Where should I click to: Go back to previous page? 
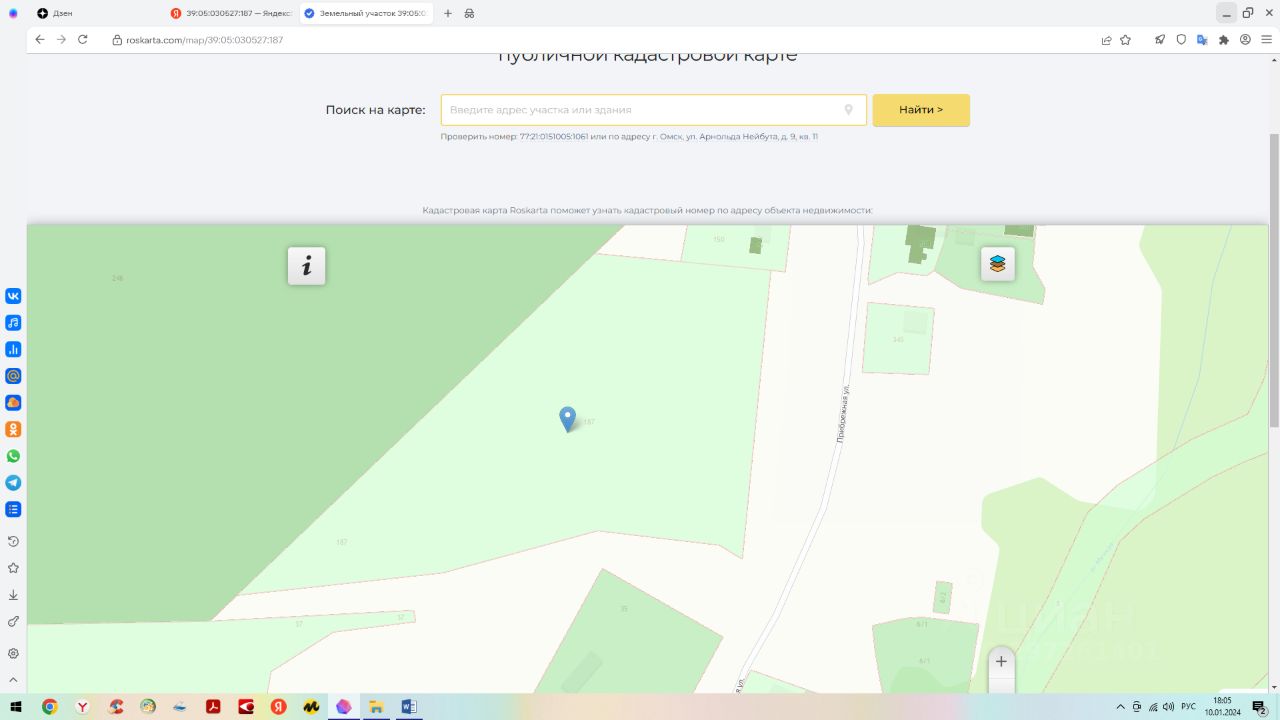[x=39, y=40]
